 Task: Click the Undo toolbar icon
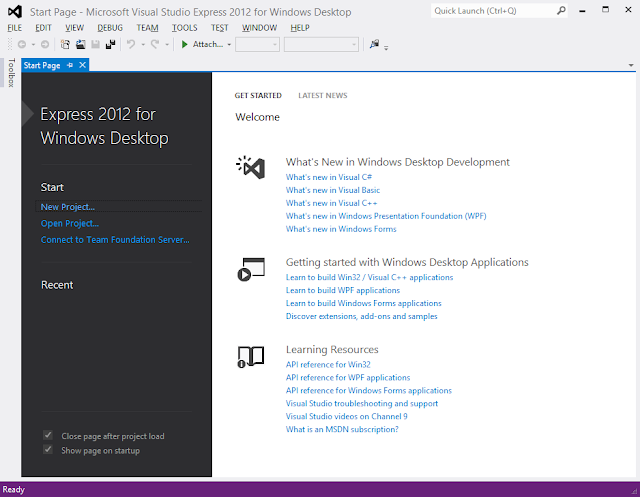pos(131,44)
